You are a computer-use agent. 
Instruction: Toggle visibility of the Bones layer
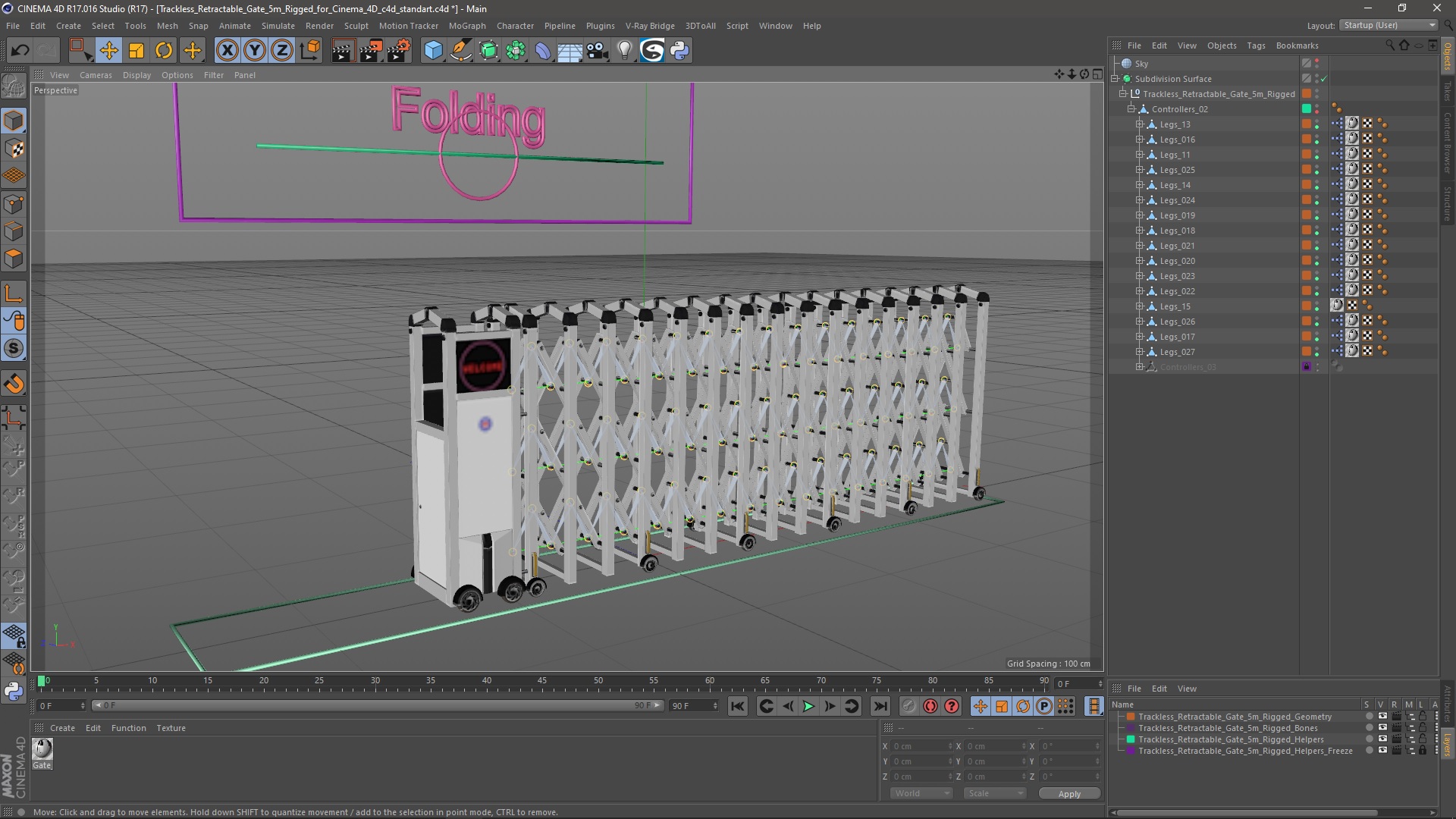point(1382,728)
